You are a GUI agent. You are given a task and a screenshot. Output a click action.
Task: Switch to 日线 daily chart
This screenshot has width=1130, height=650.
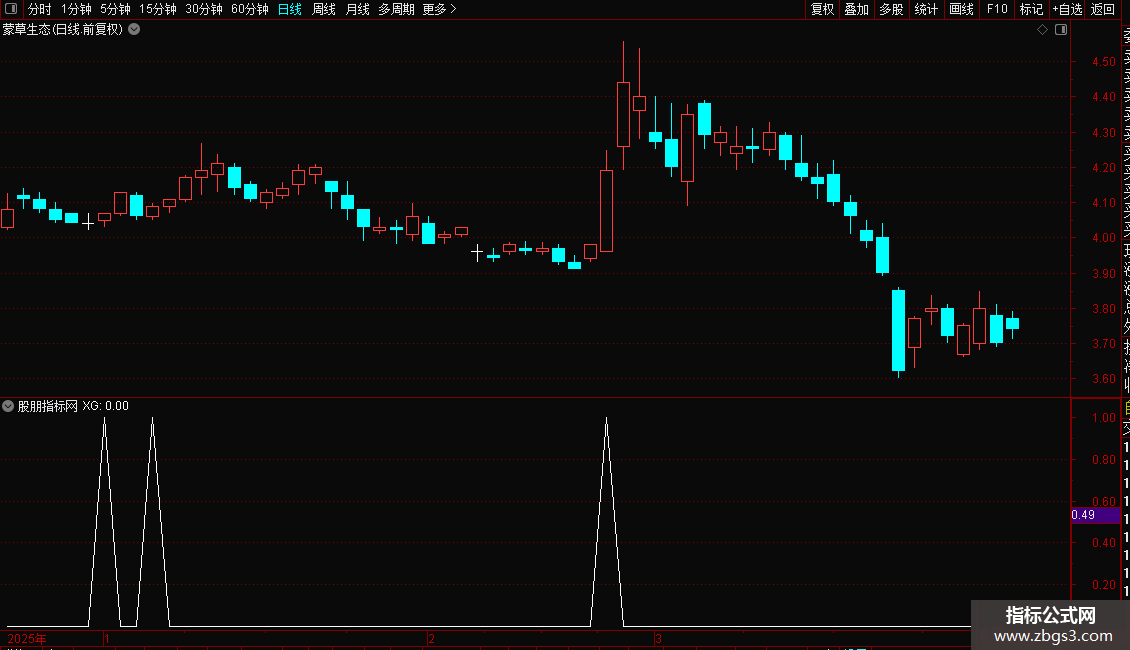[290, 9]
